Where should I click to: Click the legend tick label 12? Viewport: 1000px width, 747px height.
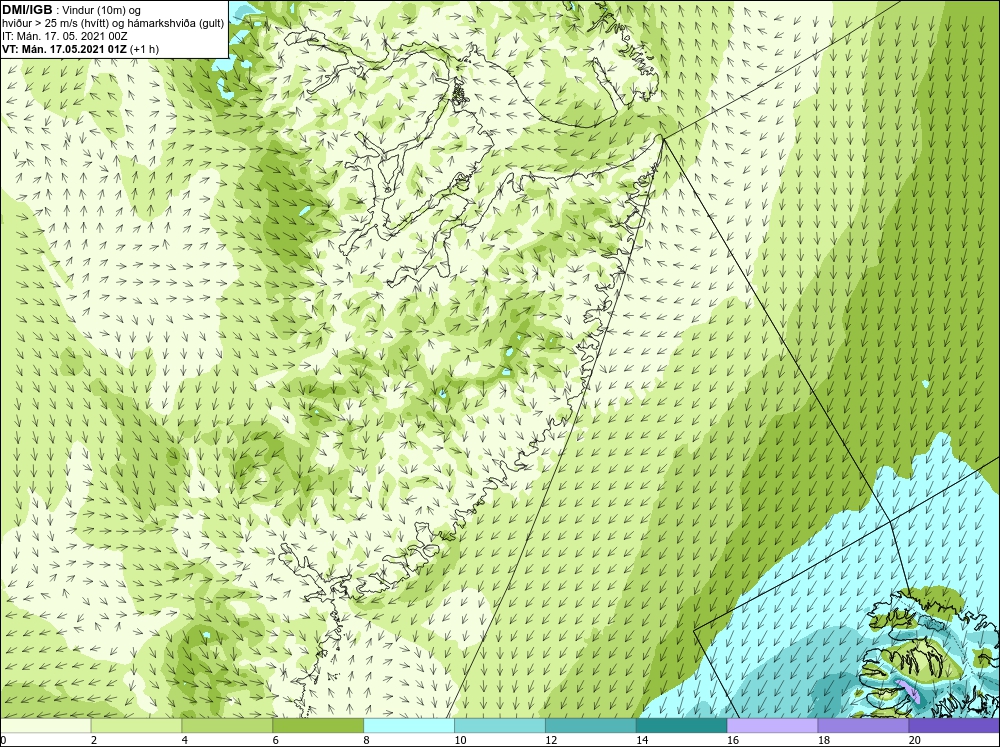point(551,740)
